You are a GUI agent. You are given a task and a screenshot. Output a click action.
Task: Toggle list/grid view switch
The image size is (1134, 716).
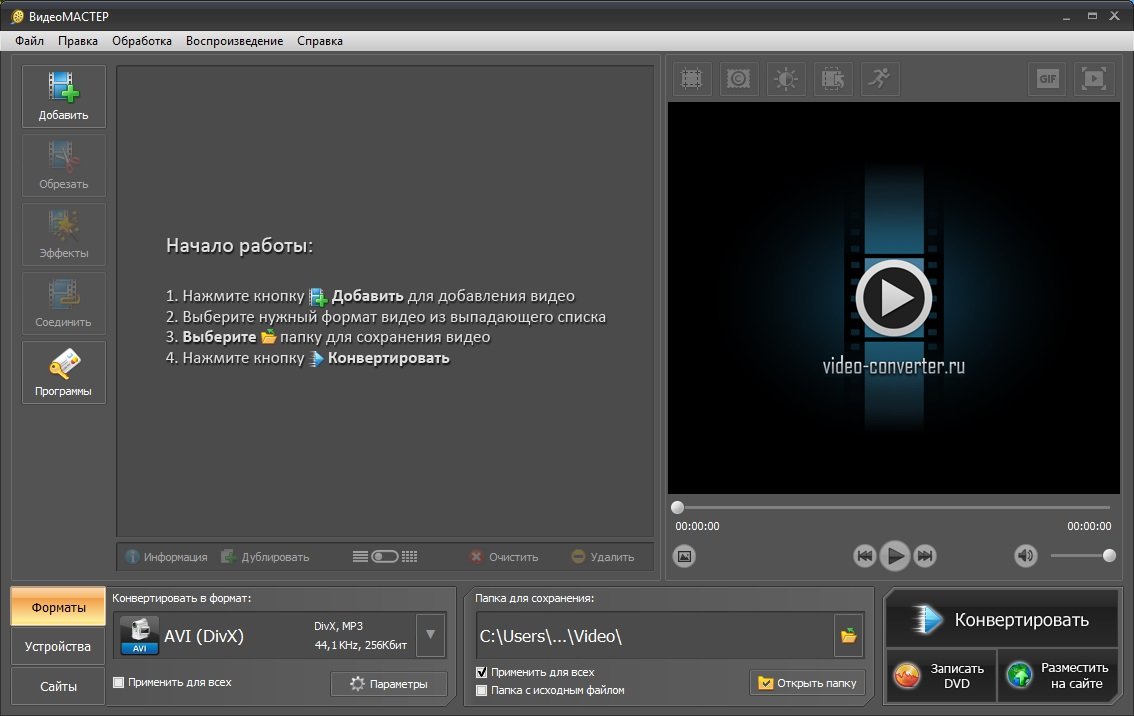tap(385, 557)
